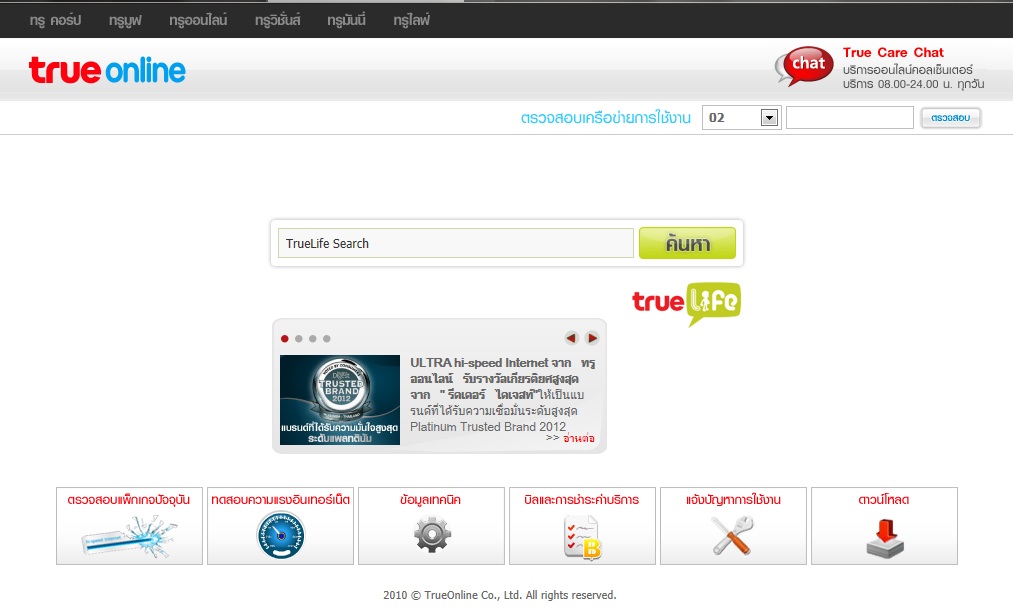
Task: Open ตรวจสอบแพ็กเกจปัจจุบัน package check icon
Action: point(129,537)
